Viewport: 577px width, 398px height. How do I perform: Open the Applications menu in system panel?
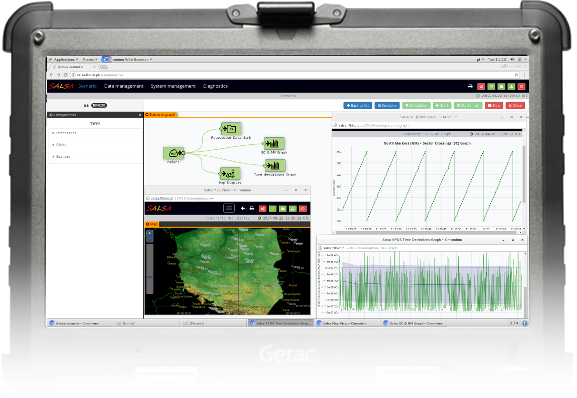tap(65, 59)
